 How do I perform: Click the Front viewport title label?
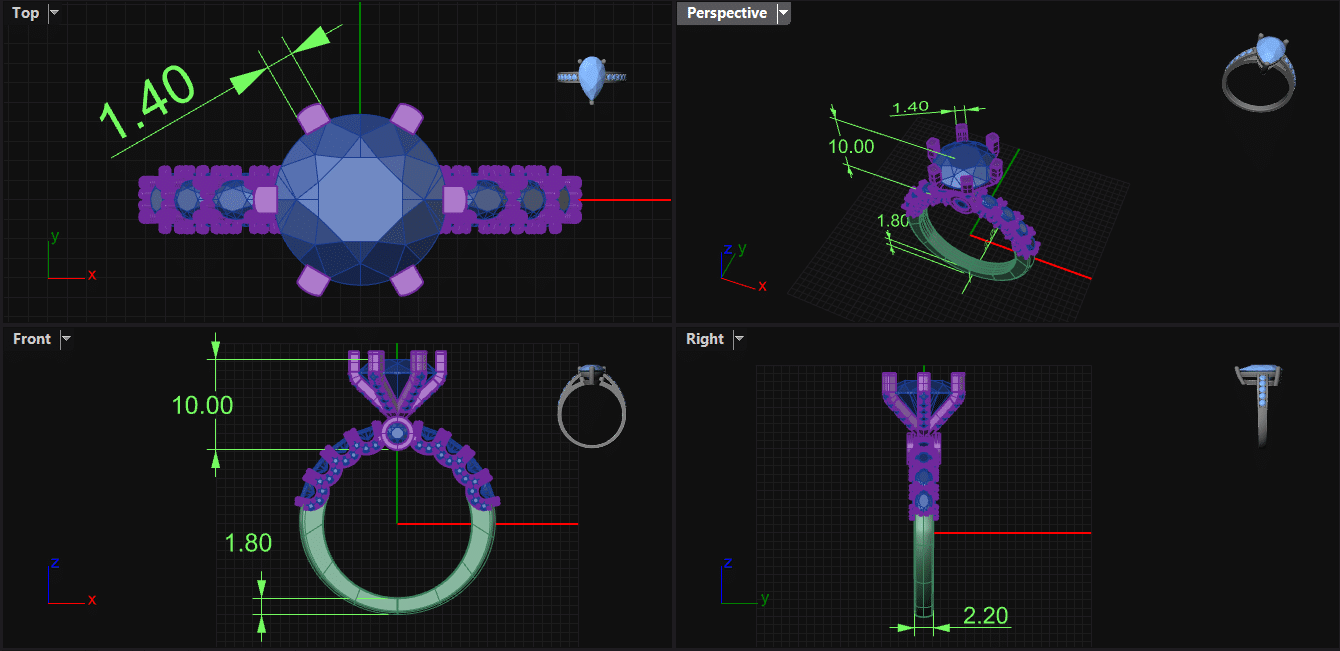click(32, 339)
